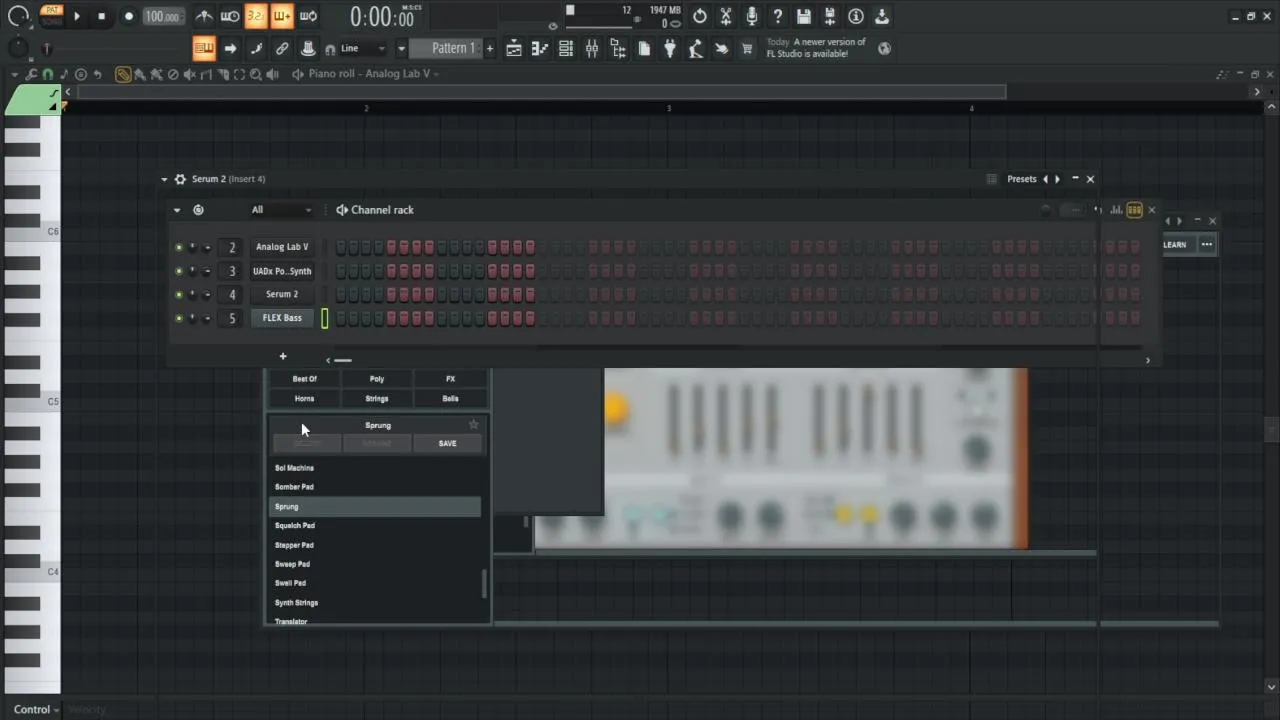Viewport: 1280px width, 720px height.
Task: Click the stamp tool icon in toolbar
Action: coord(308,48)
